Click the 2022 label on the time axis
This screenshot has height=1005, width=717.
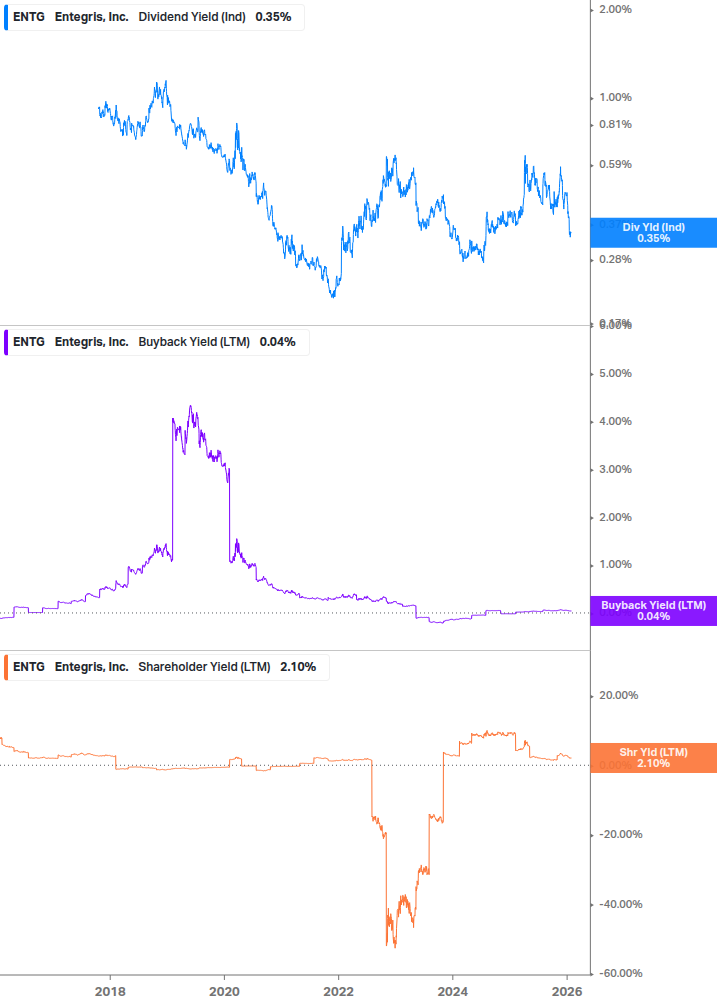pyautogui.click(x=338, y=992)
